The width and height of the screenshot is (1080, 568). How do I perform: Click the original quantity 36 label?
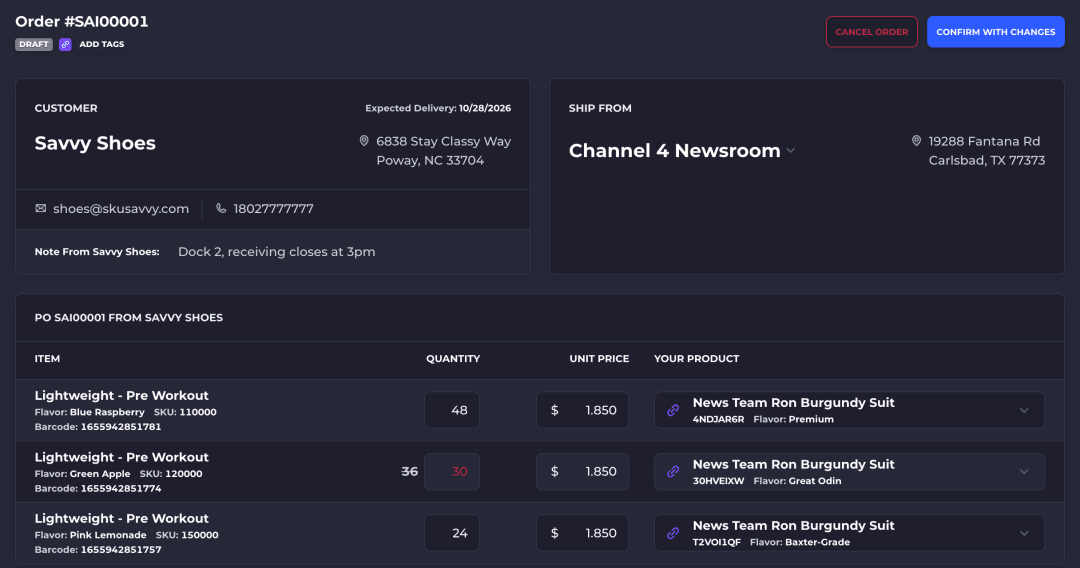(409, 472)
